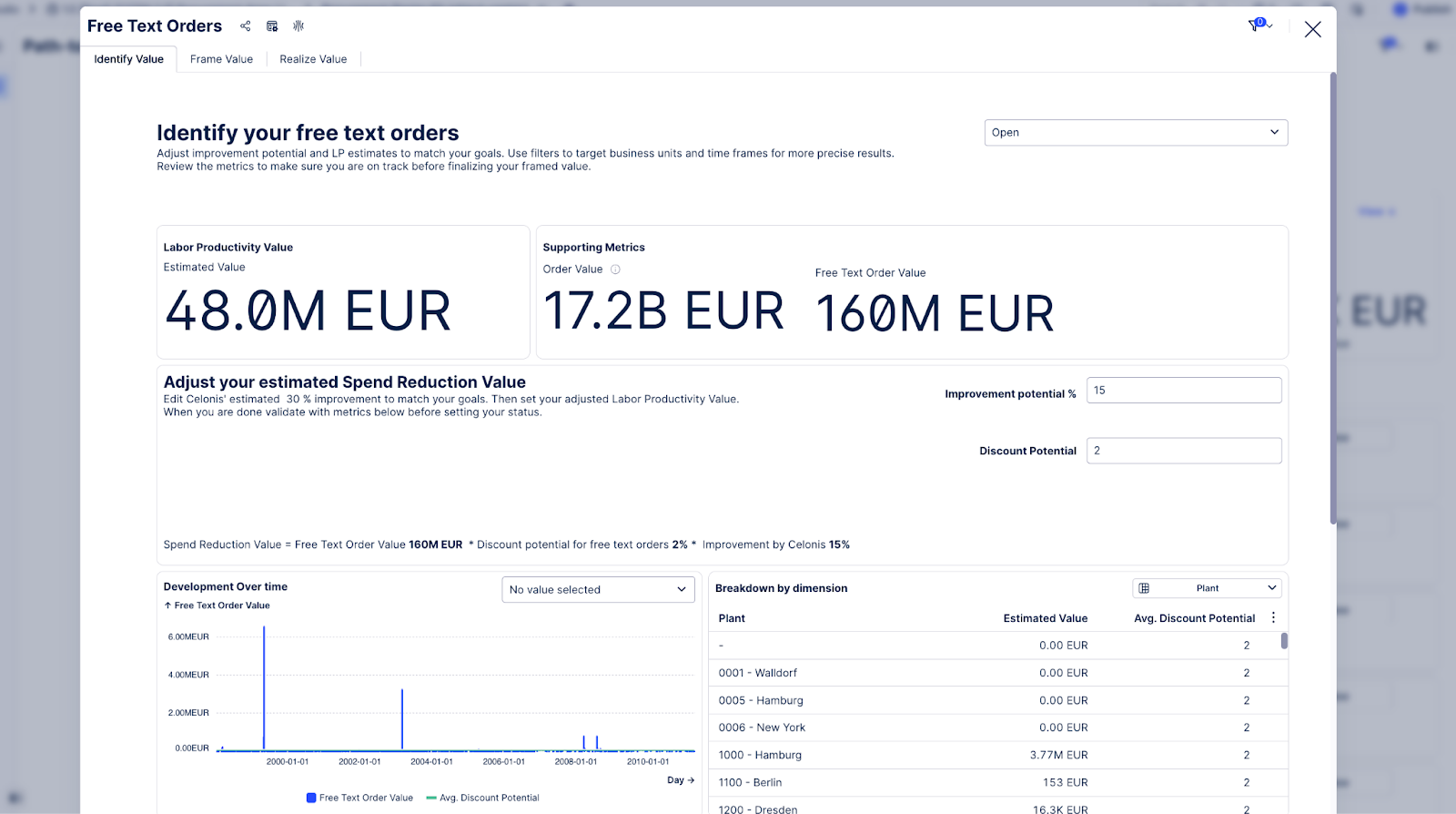1456x814 pixels.
Task: Click the share icon beside Free Text Orders
Action: click(x=245, y=26)
